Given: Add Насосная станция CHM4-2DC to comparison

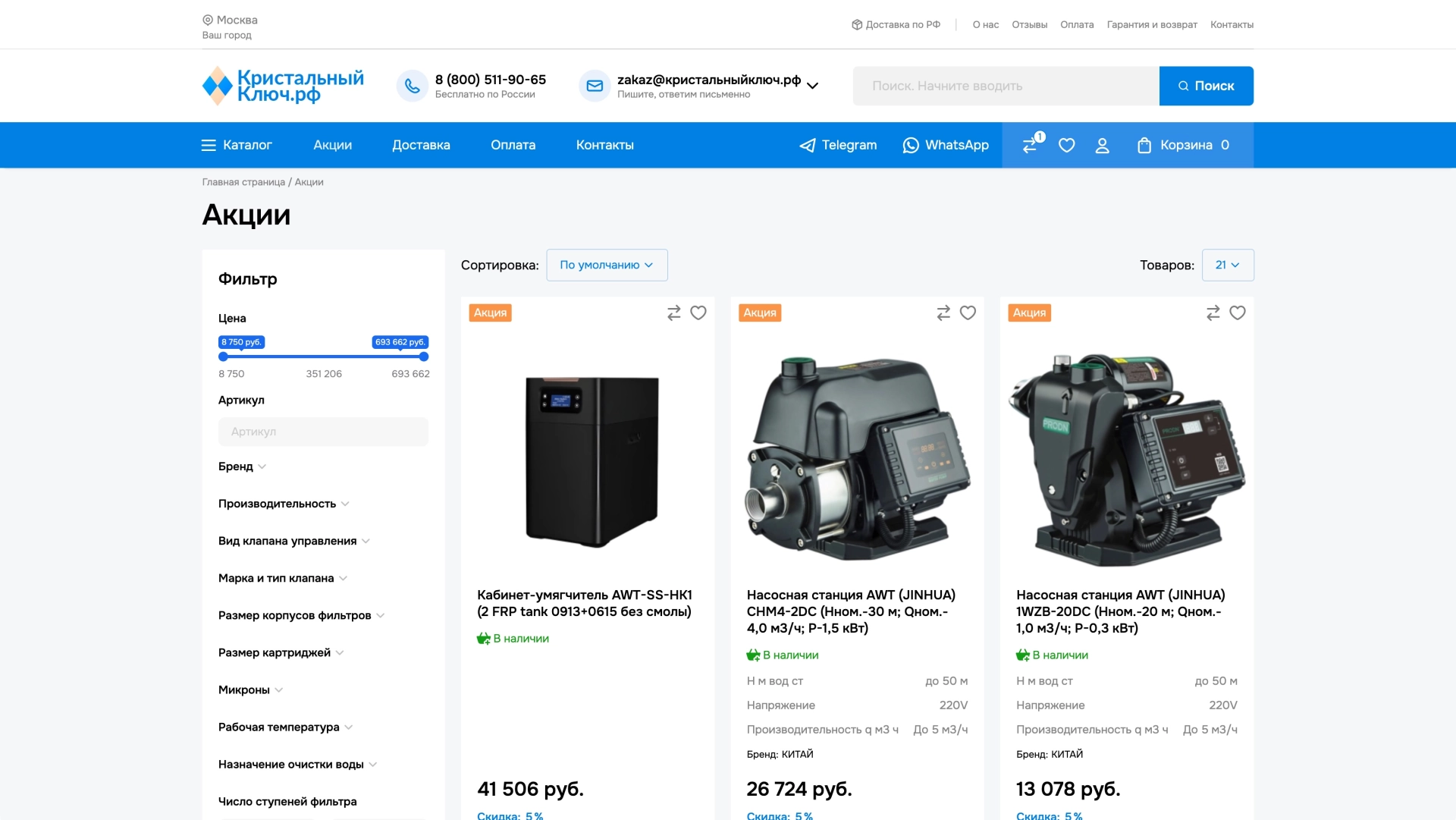Looking at the screenshot, I should pos(943,313).
